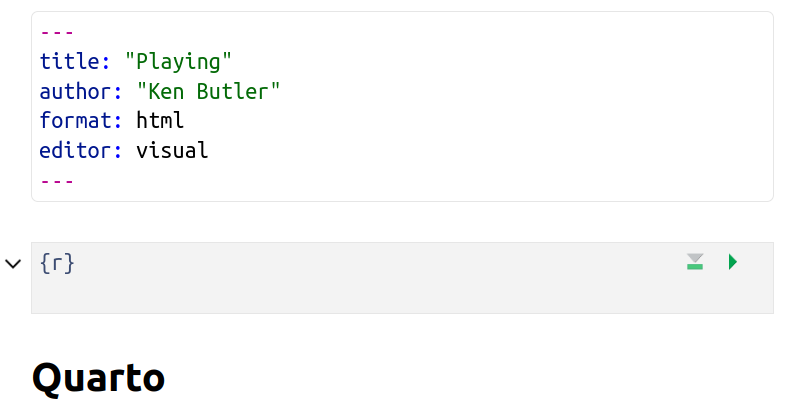Viewport: 807px width, 415px height.
Task: Run all chunks above this one
Action: [695, 262]
